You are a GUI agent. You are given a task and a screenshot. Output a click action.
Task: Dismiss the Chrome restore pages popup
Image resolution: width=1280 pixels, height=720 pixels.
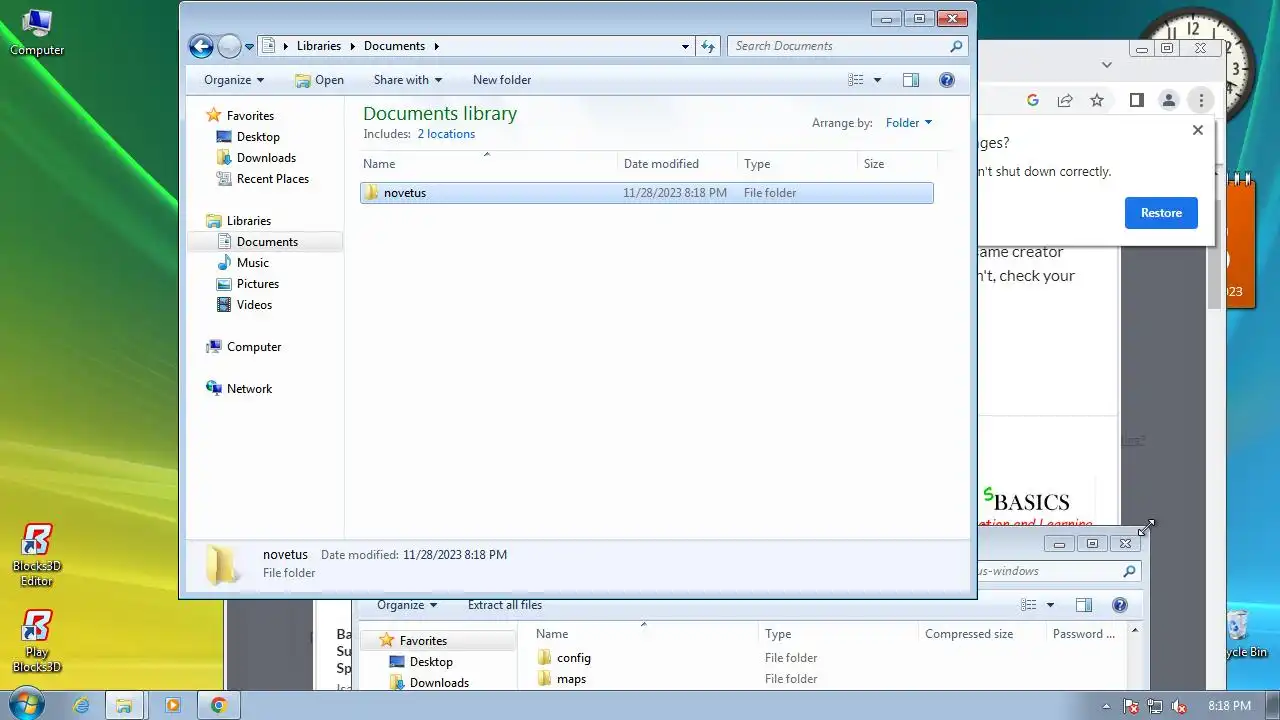(1198, 130)
